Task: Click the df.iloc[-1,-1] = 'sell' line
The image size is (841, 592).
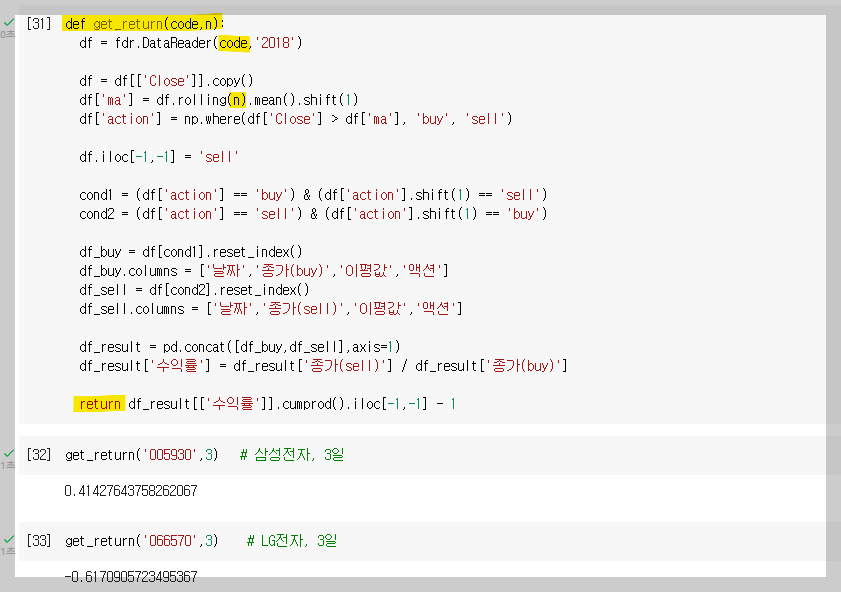Action: pyautogui.click(x=159, y=157)
